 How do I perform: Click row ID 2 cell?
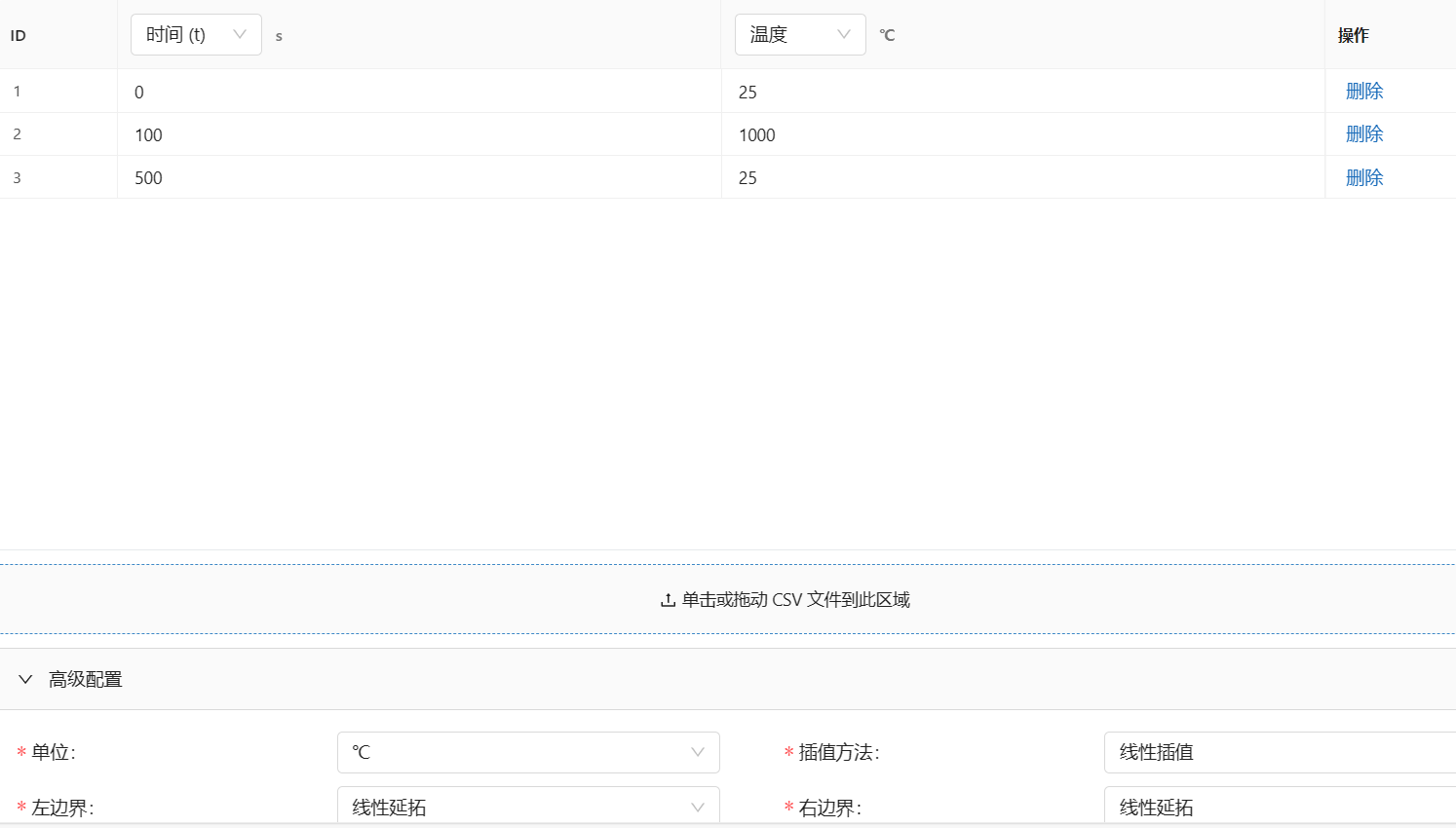[x=58, y=134]
